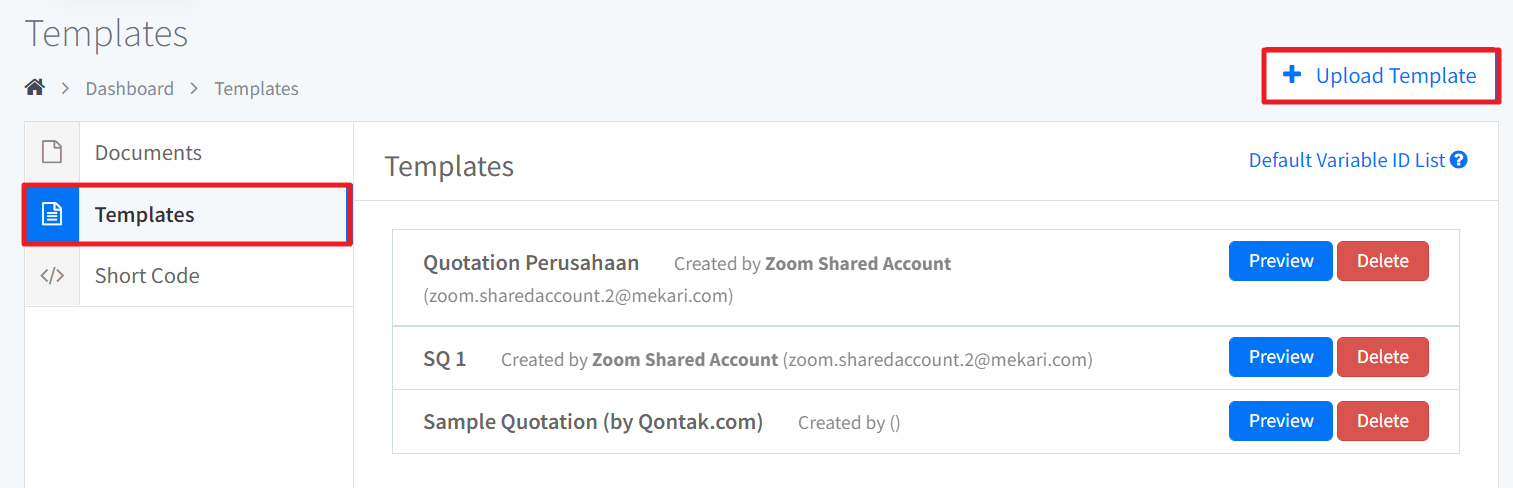Click the Short Code brackets icon
The image size is (1513, 488).
click(52, 276)
